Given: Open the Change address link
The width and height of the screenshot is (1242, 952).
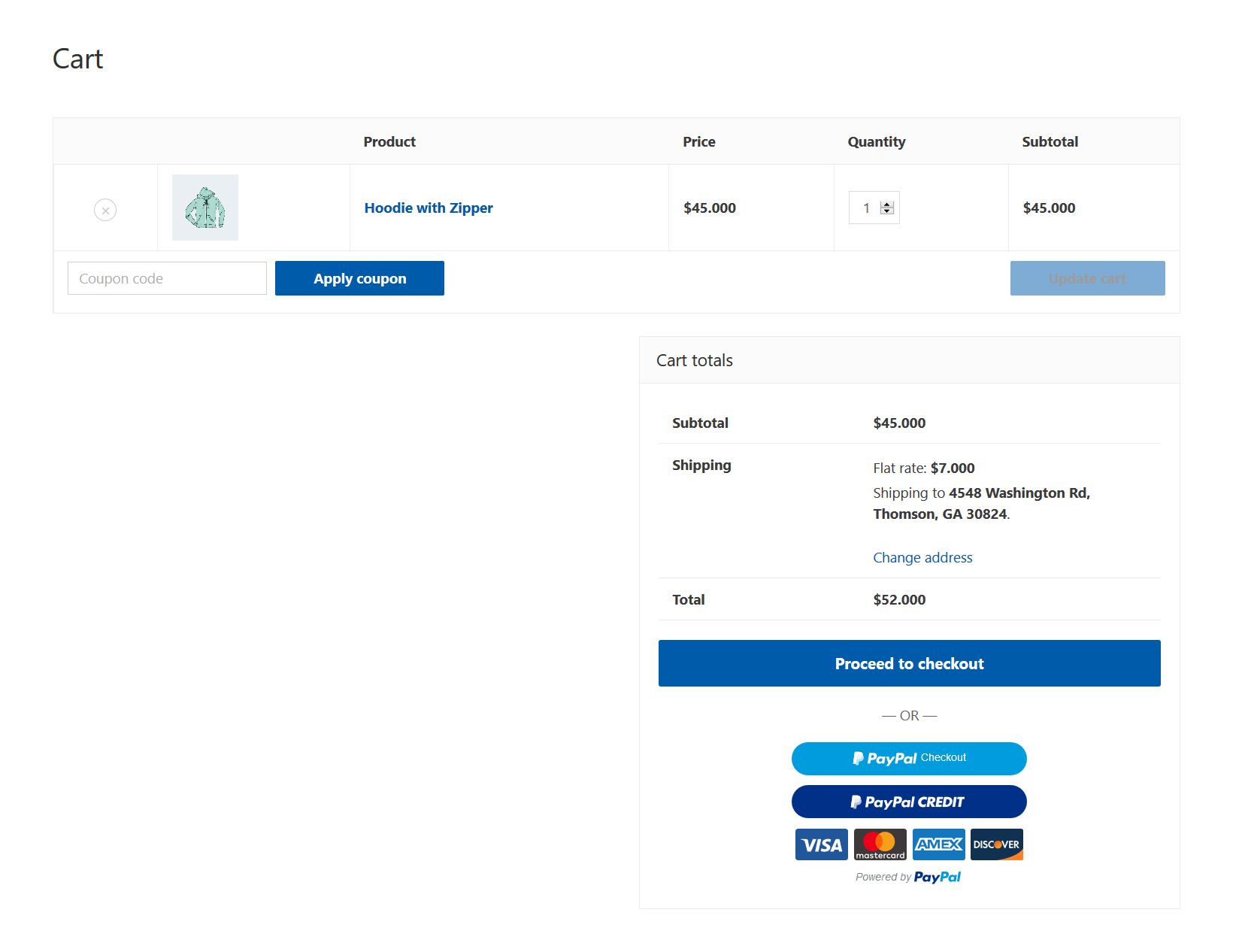Looking at the screenshot, I should pos(922,557).
